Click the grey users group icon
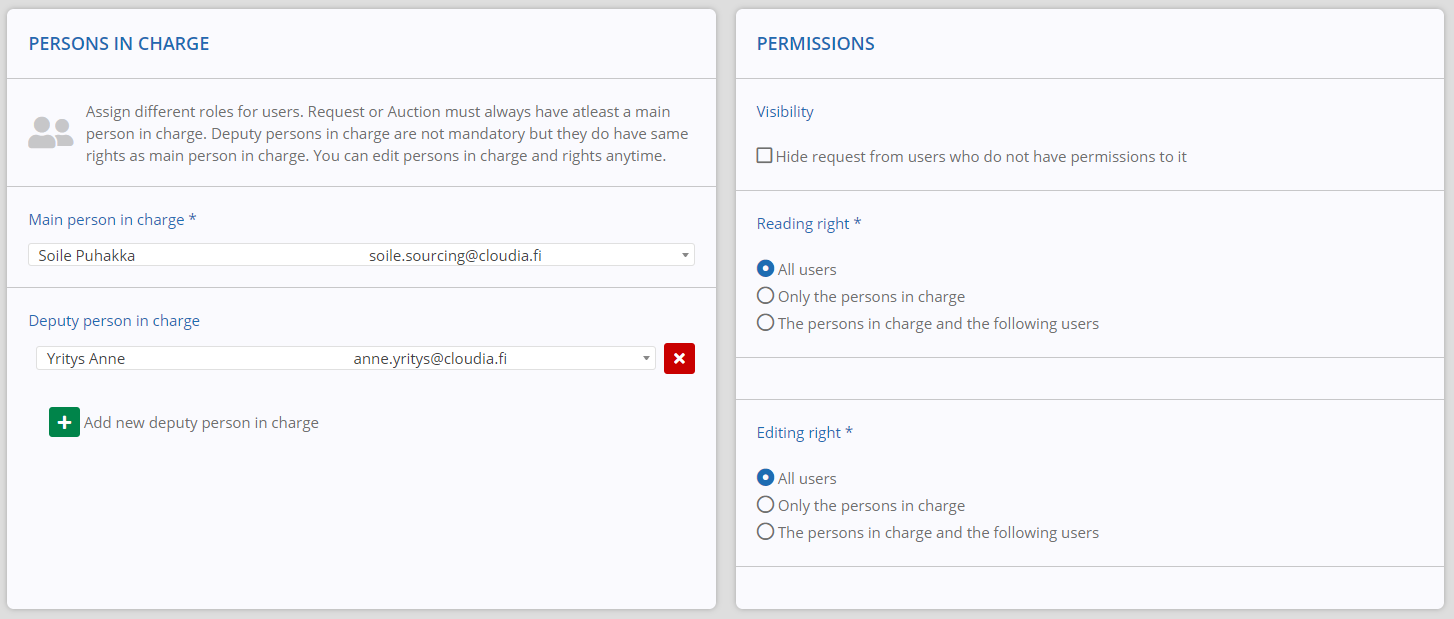1454x619 pixels. (50, 132)
